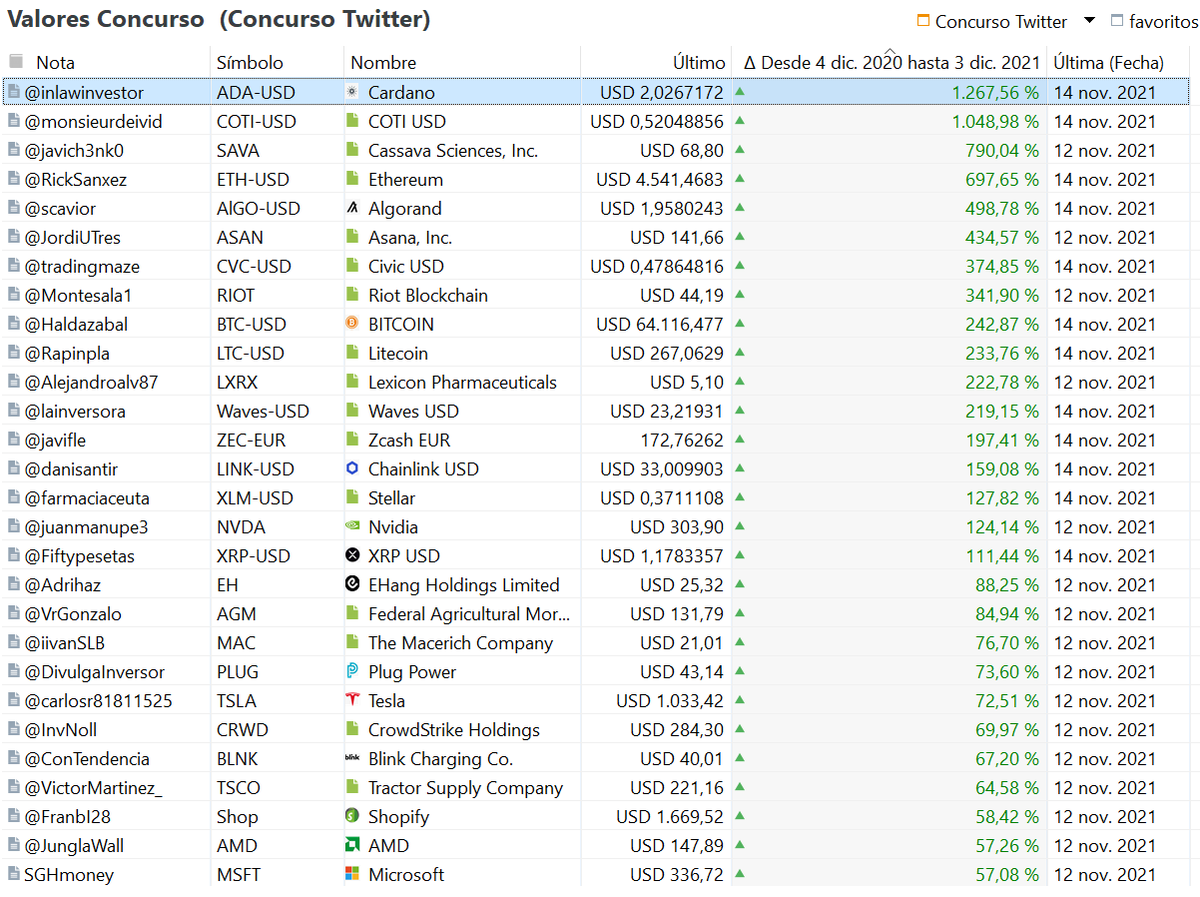Open the Concurso Twitter dropdown arrow
Screen dimensions: 1200x897
point(1090,21)
